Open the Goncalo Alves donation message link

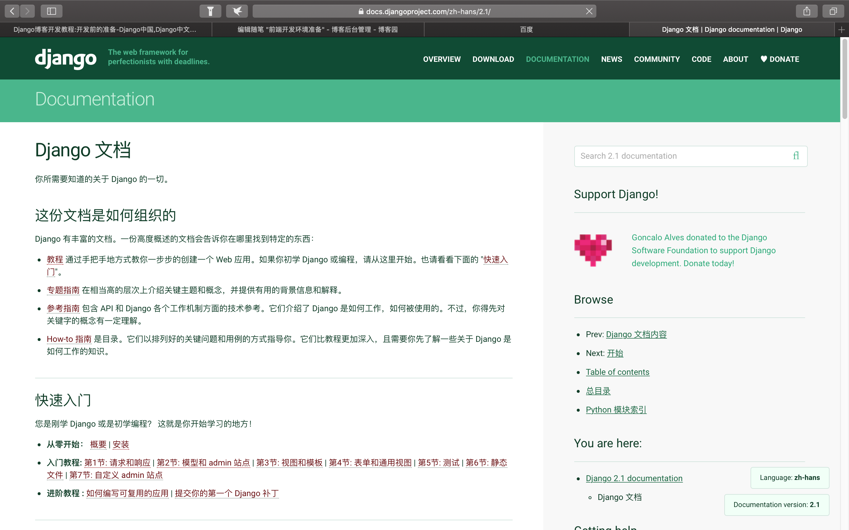pos(703,250)
